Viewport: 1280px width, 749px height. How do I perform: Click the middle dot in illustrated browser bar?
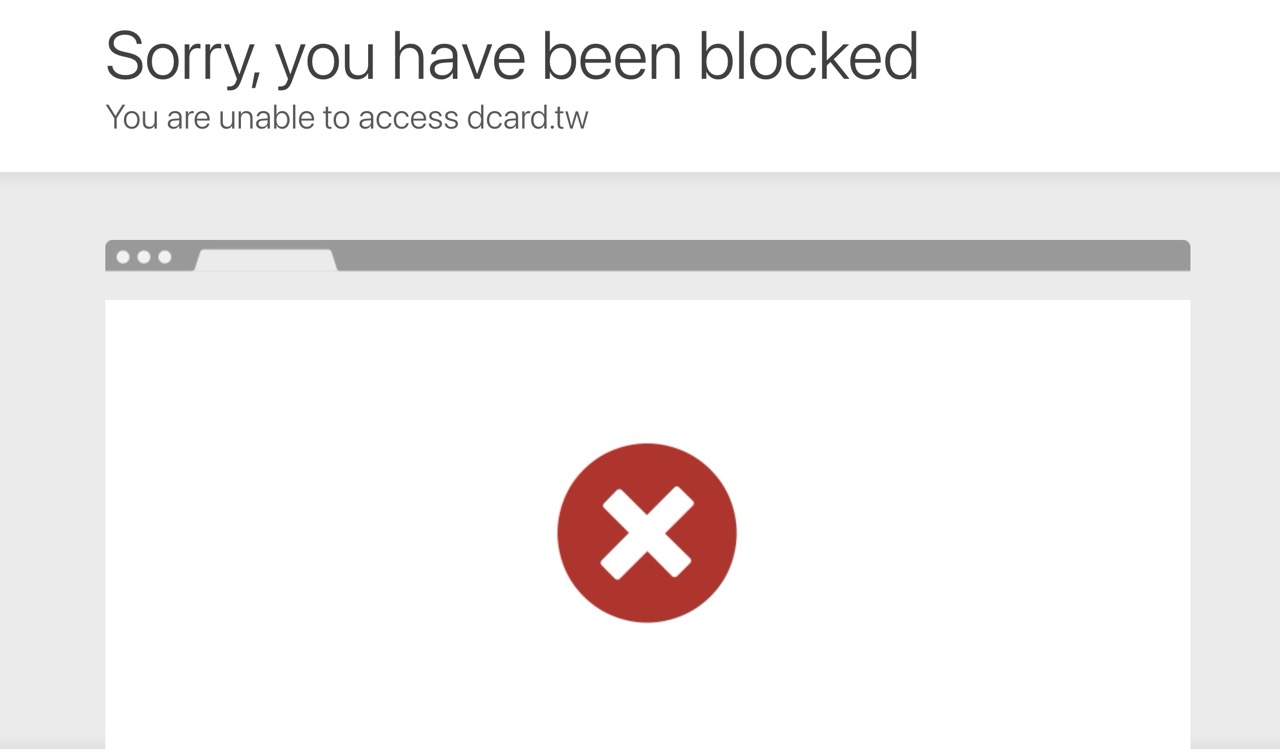tap(144, 257)
